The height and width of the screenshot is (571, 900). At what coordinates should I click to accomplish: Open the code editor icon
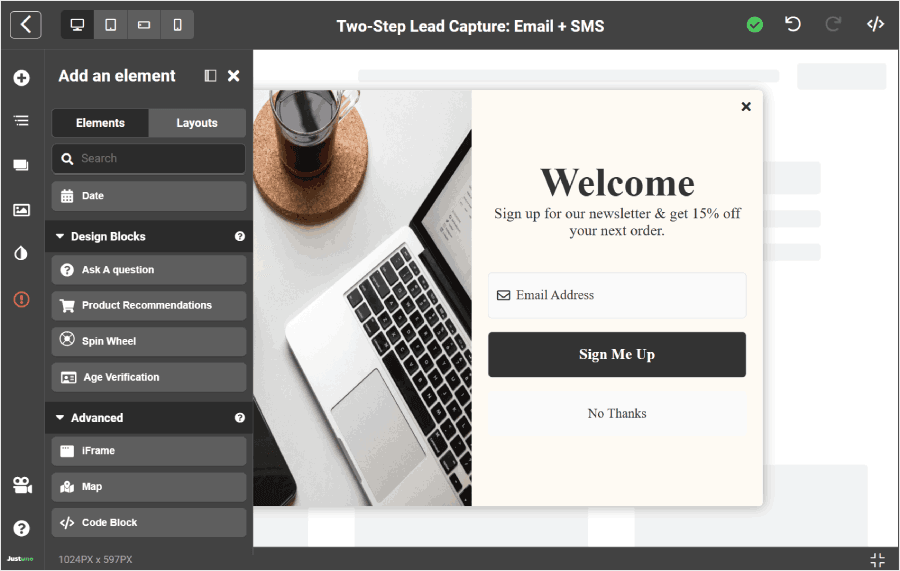tap(875, 24)
